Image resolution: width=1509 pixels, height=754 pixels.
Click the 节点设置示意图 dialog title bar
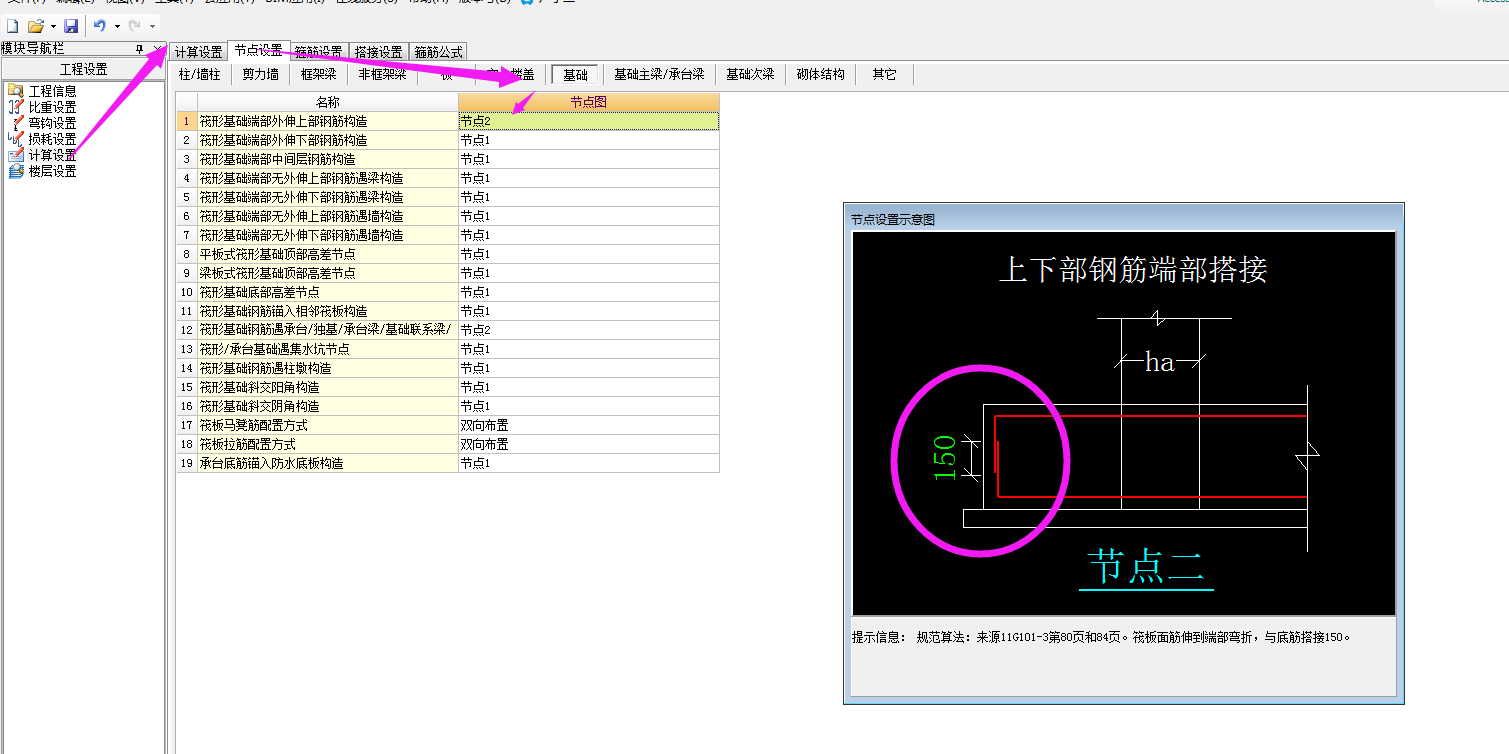click(1123, 219)
